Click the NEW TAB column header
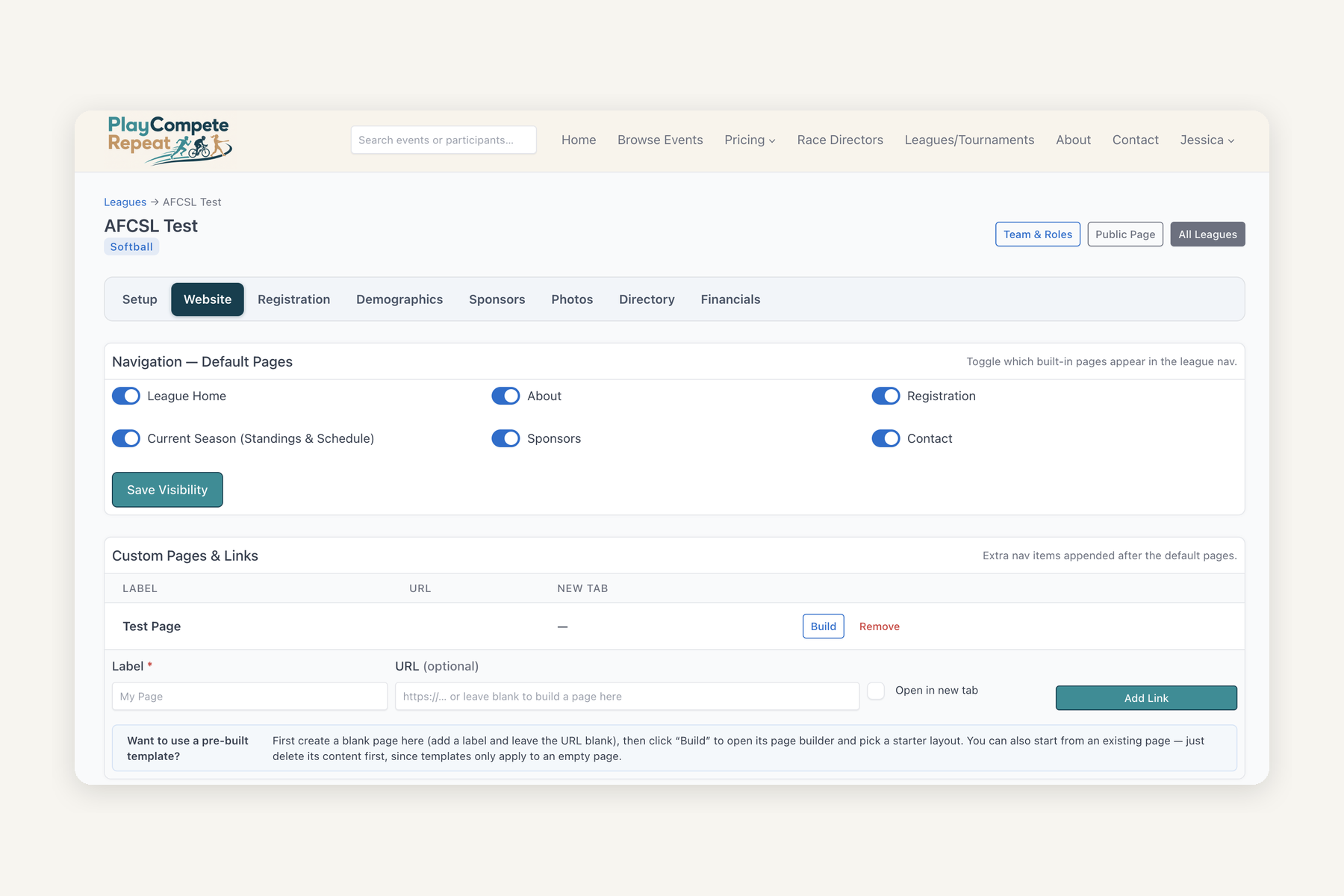The image size is (1344, 896). click(582, 588)
